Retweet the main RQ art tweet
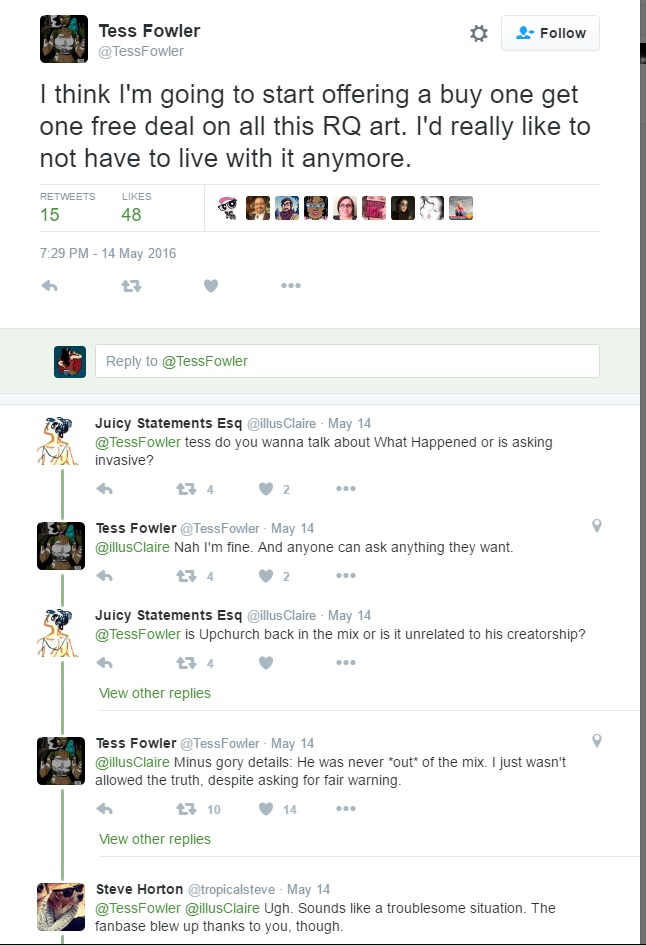The image size is (646, 945). (x=131, y=286)
